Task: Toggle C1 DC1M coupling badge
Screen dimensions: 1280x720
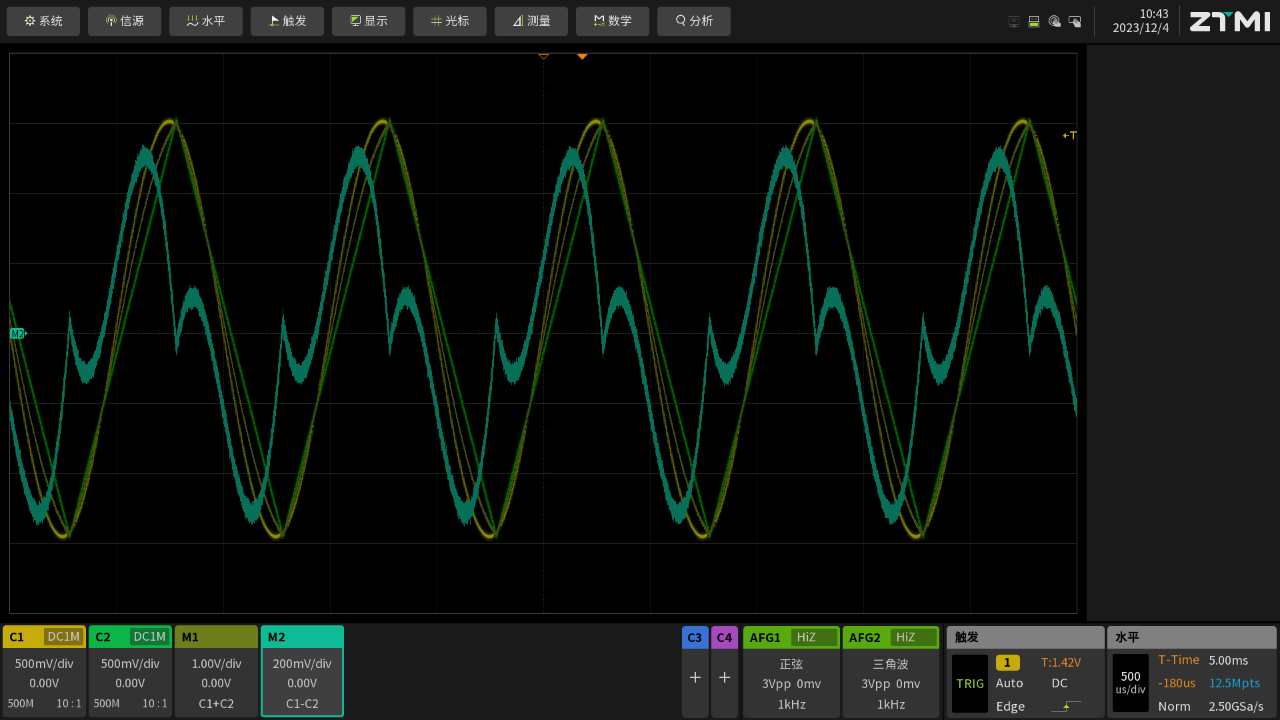Action: (64, 637)
